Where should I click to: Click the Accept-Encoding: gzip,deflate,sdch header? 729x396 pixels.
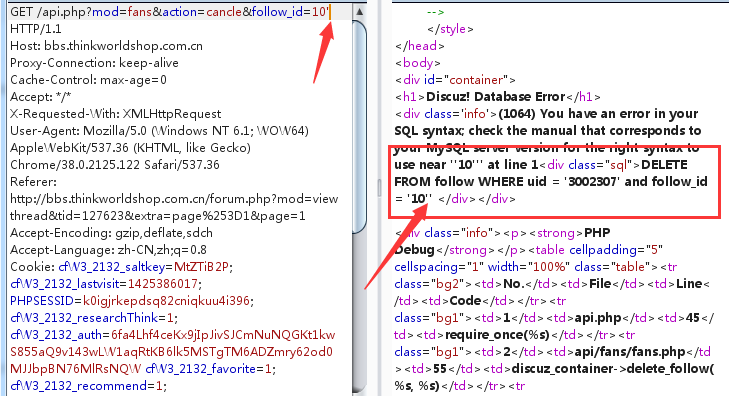pos(112,232)
